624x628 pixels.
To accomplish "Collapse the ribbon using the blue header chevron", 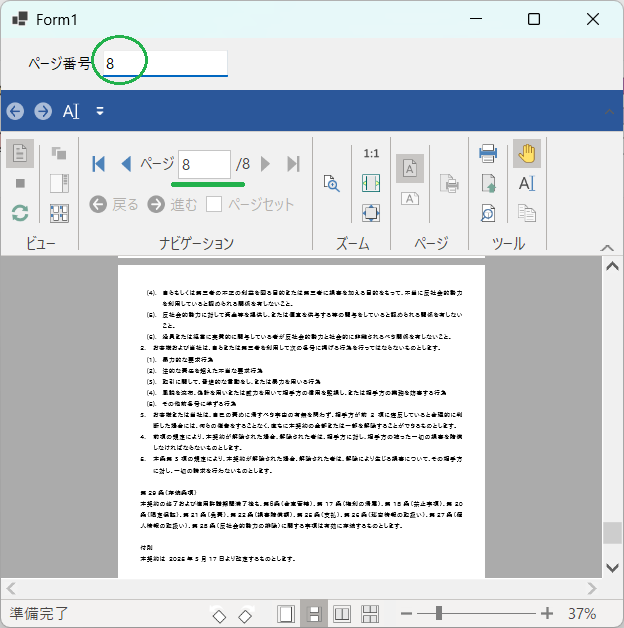I will (609, 112).
